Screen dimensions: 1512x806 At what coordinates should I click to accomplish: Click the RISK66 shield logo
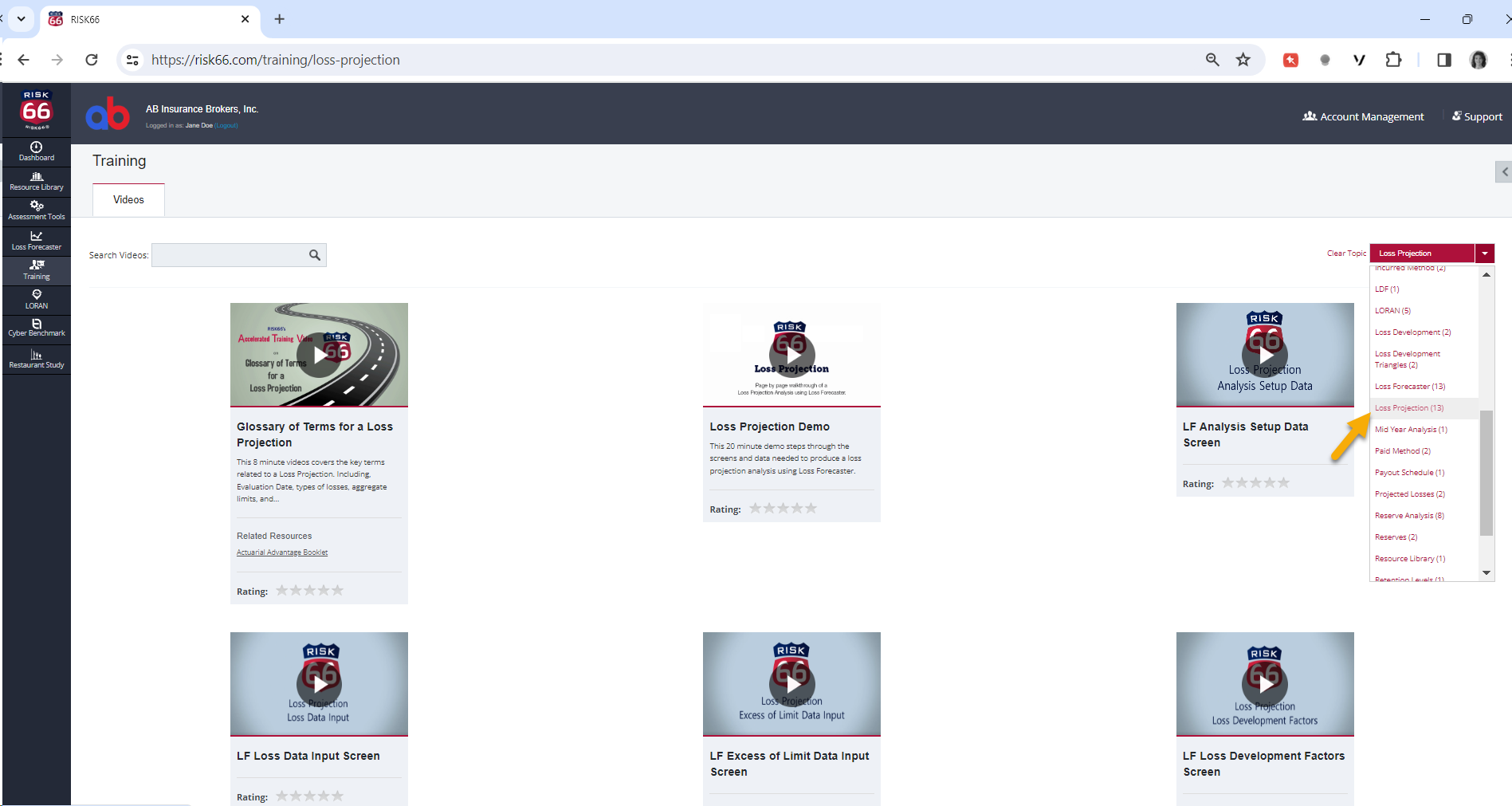tap(37, 110)
